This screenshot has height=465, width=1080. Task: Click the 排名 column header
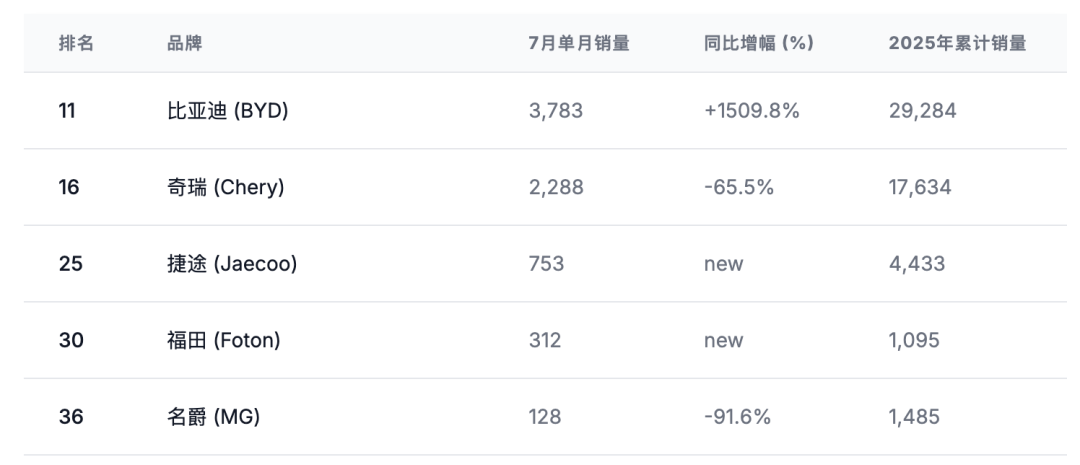(76, 44)
